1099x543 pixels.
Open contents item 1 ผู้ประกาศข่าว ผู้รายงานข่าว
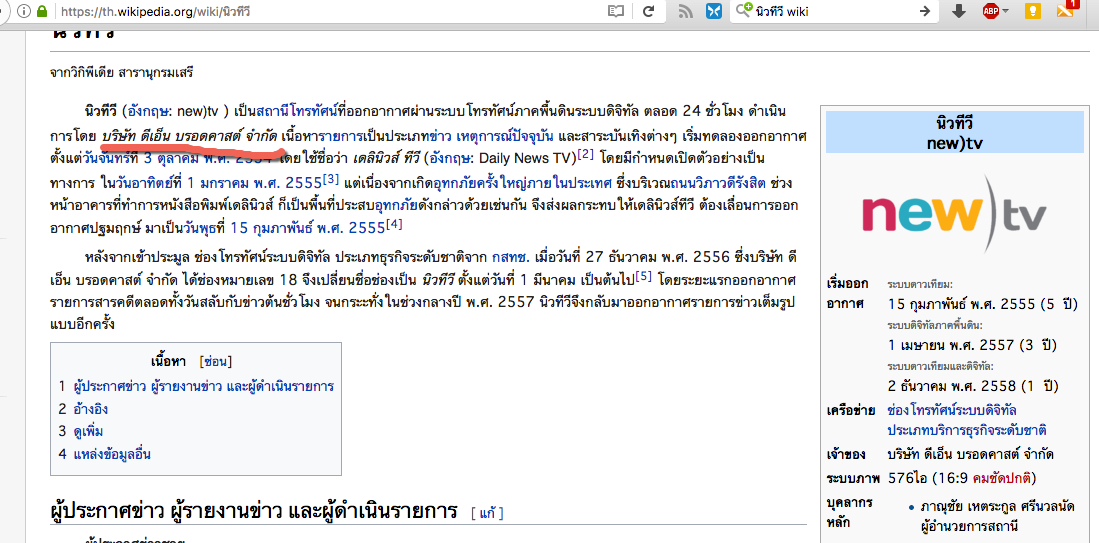click(x=203, y=386)
